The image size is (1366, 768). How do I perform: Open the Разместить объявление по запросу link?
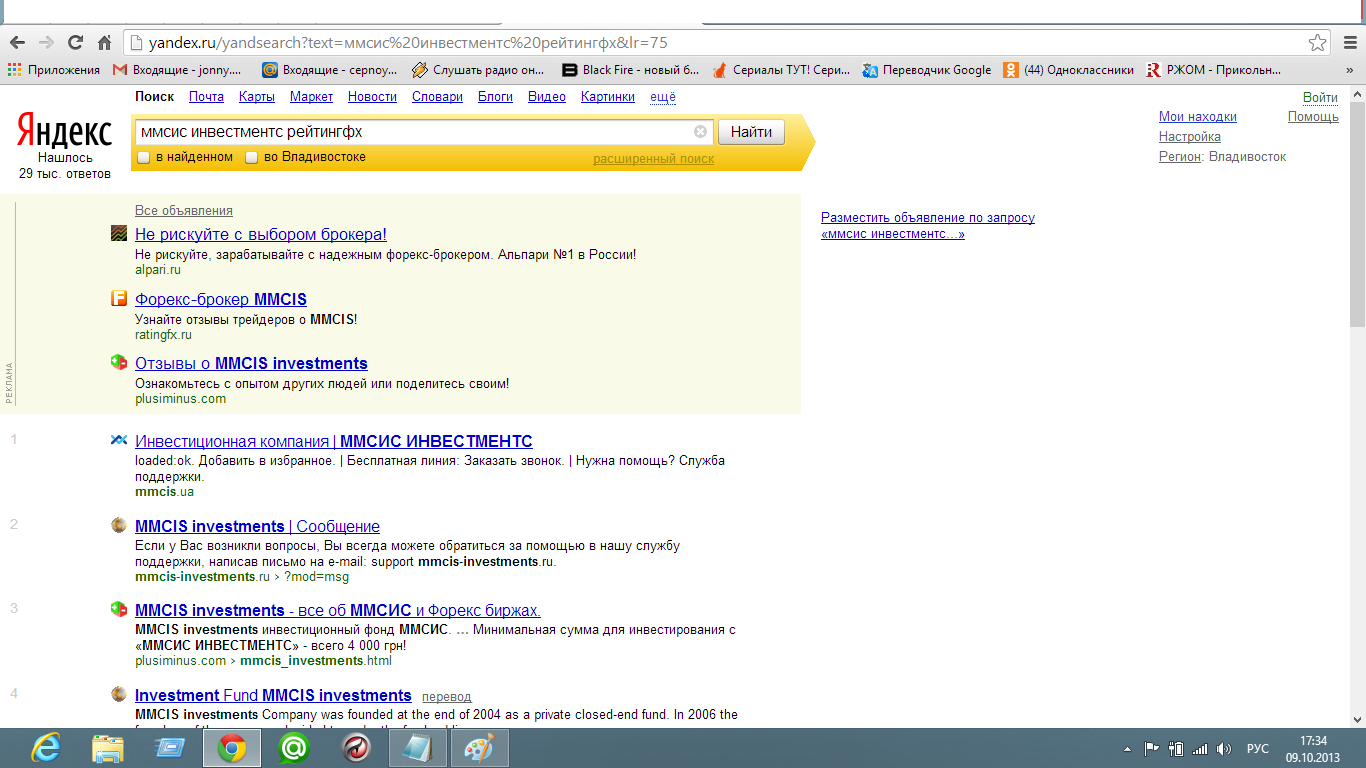[x=927, y=225]
